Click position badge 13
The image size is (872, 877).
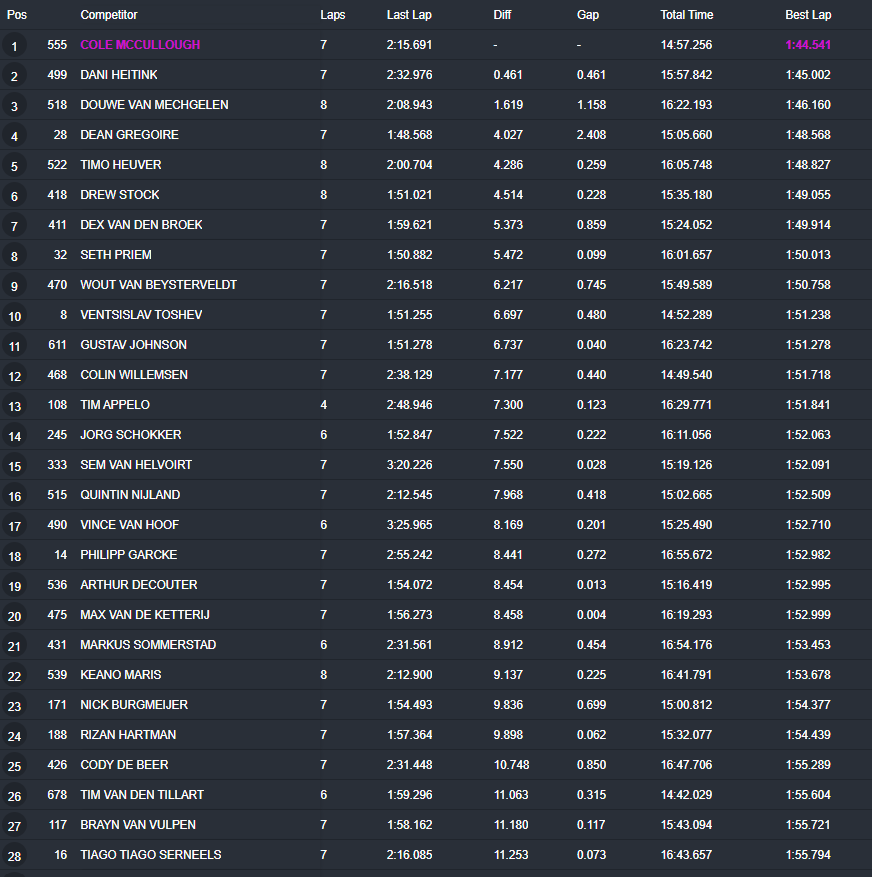point(15,406)
